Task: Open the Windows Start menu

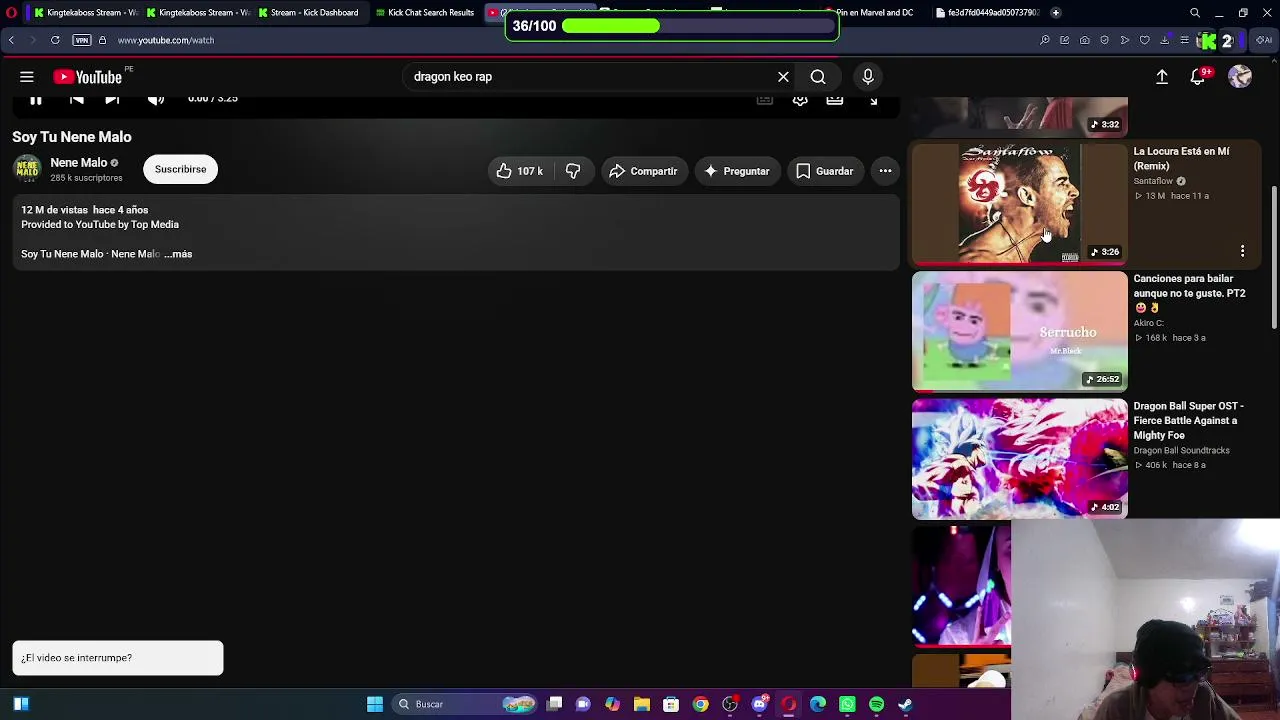Action: coord(375,704)
